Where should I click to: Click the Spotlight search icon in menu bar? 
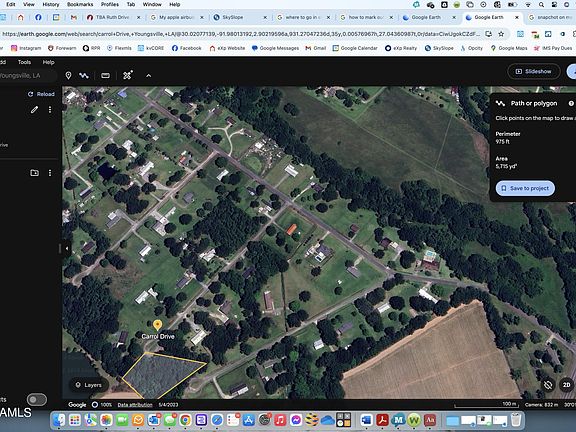pyautogui.click(x=541, y=4)
